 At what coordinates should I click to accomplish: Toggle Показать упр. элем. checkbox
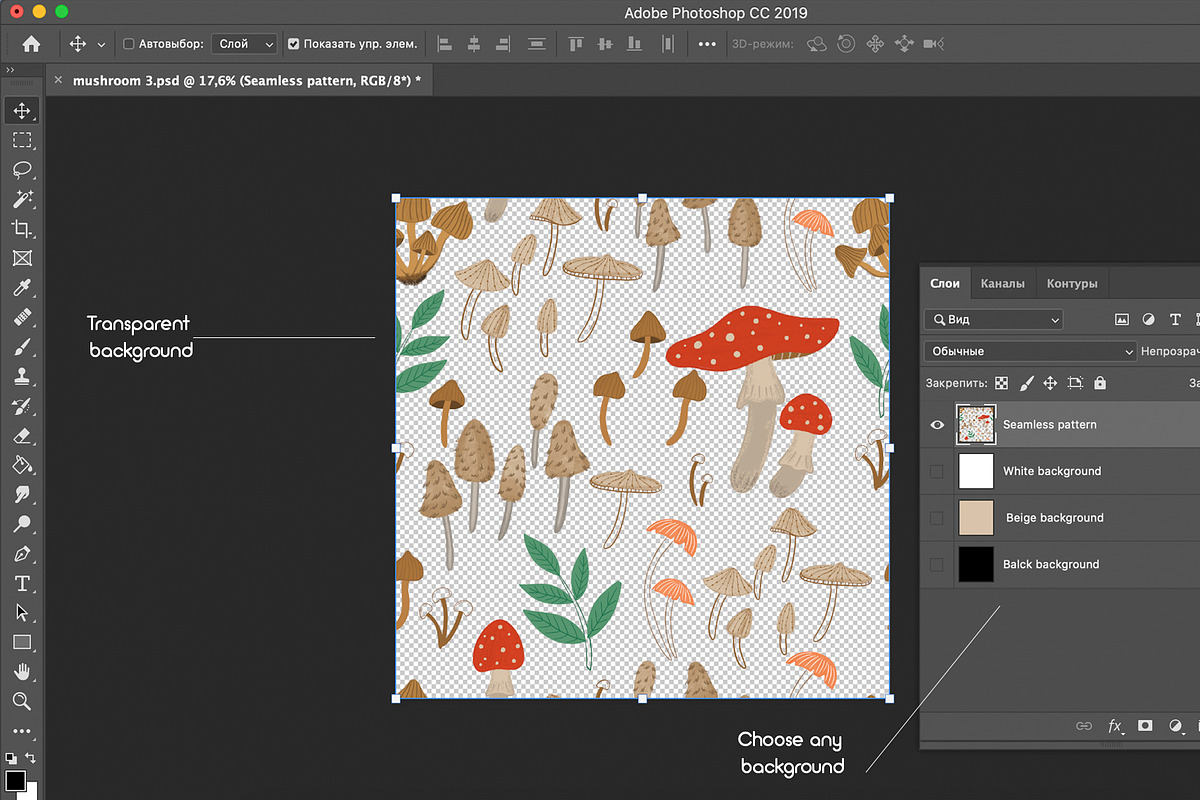coord(293,44)
